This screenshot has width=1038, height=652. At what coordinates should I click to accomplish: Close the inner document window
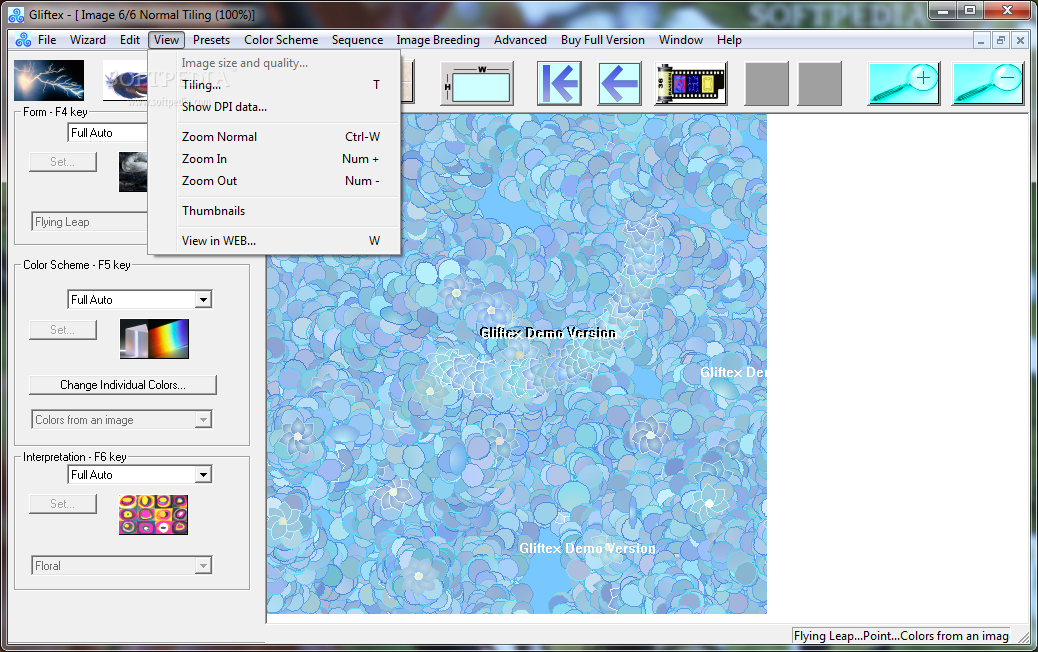[x=1020, y=40]
